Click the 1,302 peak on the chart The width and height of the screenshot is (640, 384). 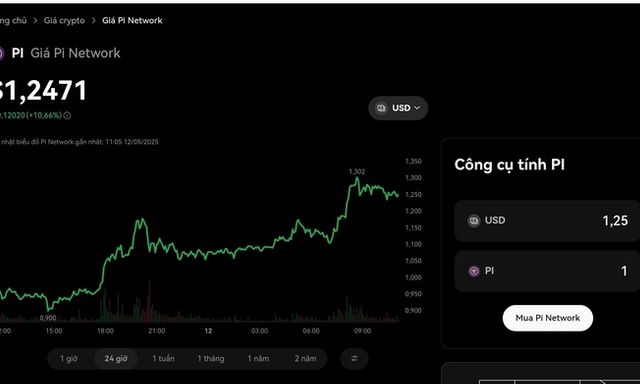click(357, 178)
